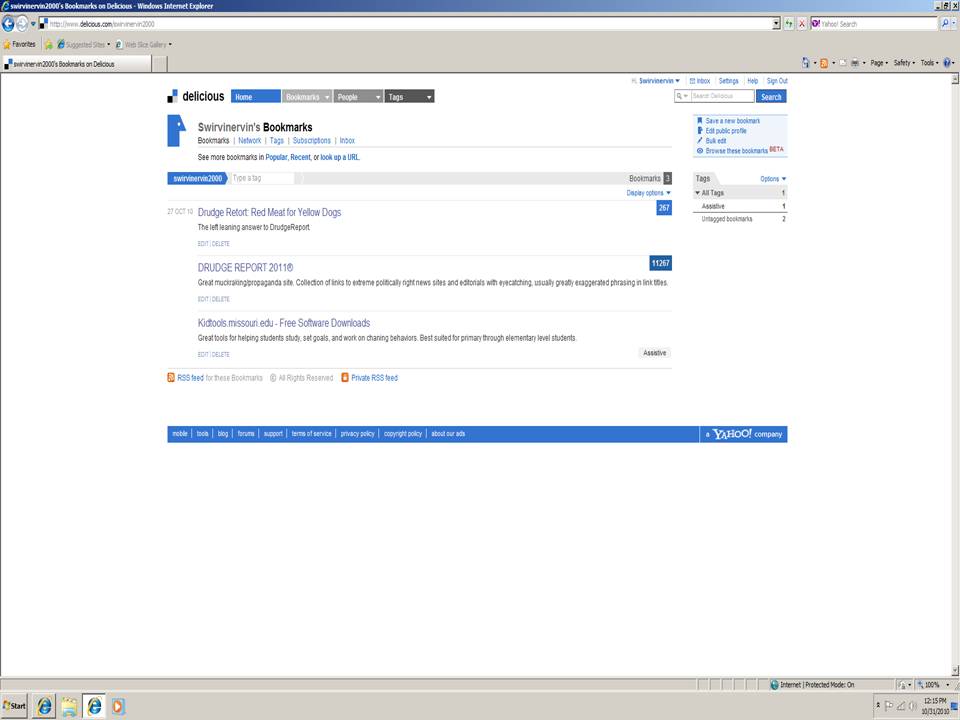Click the blue Help question mark icon
960x720 pixels.
(x=947, y=62)
